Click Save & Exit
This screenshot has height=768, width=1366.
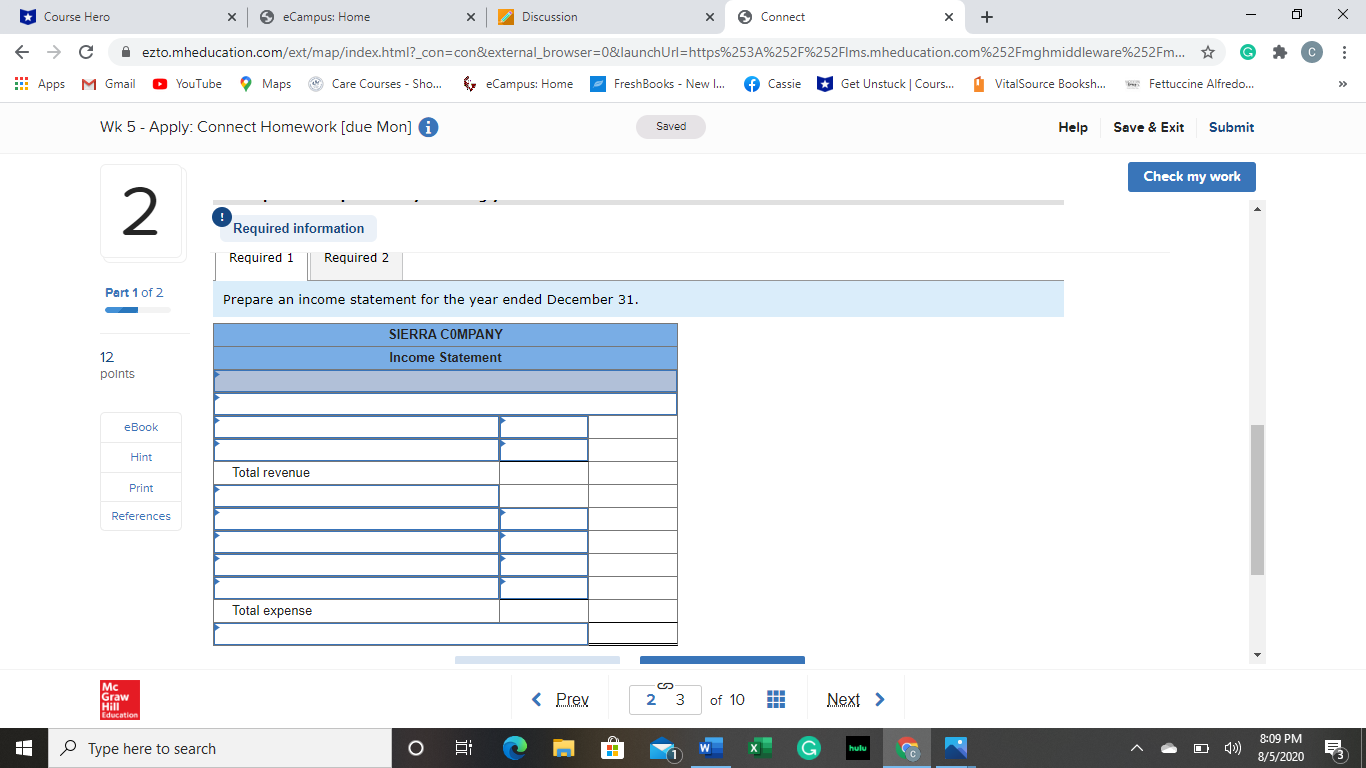pyautogui.click(x=1148, y=127)
